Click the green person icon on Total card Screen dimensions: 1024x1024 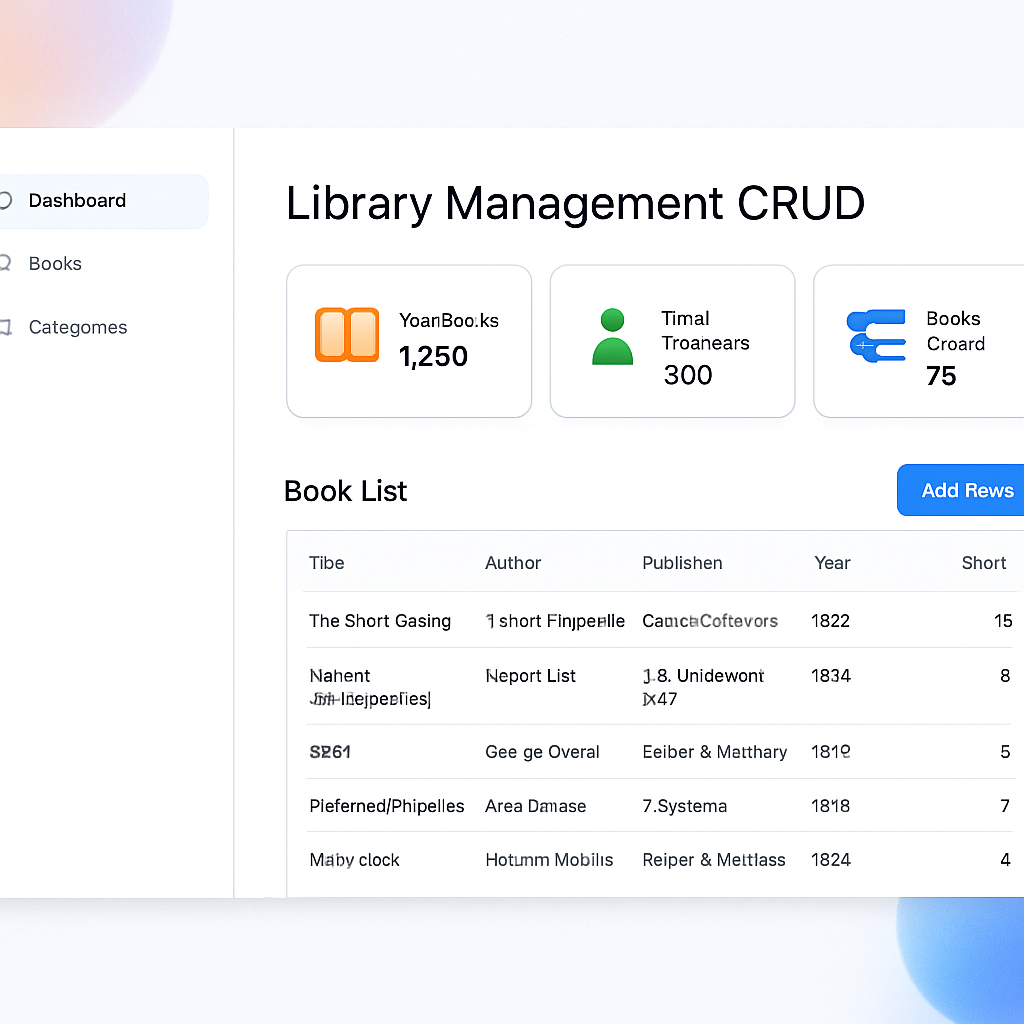click(612, 337)
